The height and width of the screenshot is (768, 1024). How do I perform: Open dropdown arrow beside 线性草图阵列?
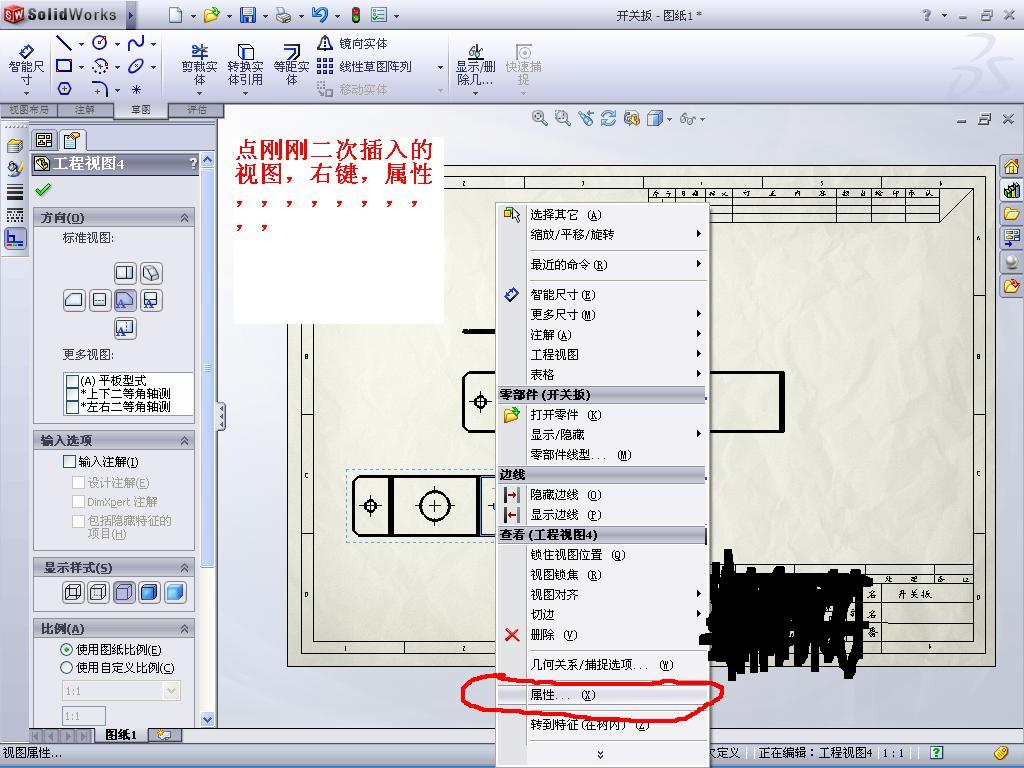tap(440, 67)
